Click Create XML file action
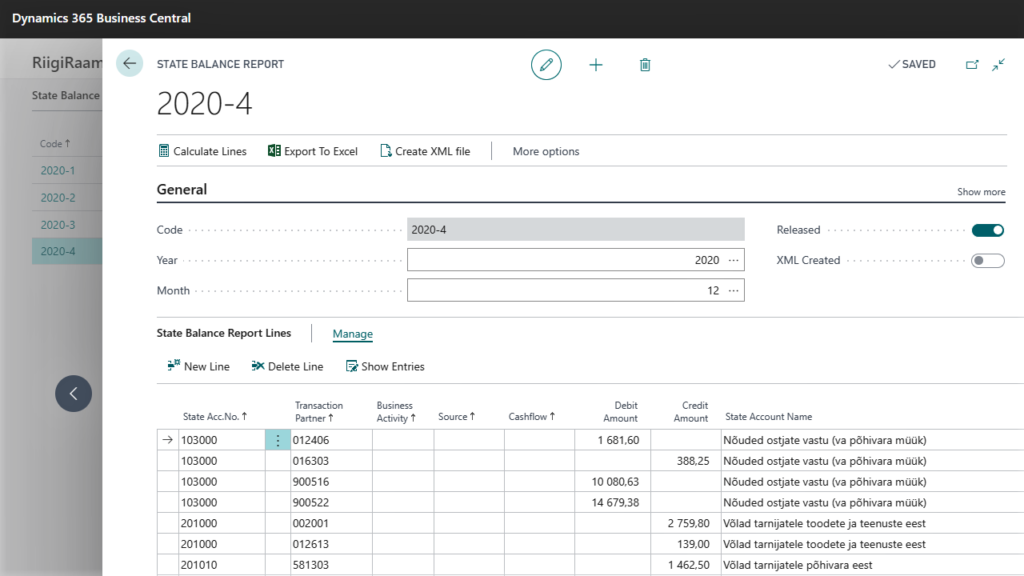This screenshot has height=576, width=1024. [424, 151]
